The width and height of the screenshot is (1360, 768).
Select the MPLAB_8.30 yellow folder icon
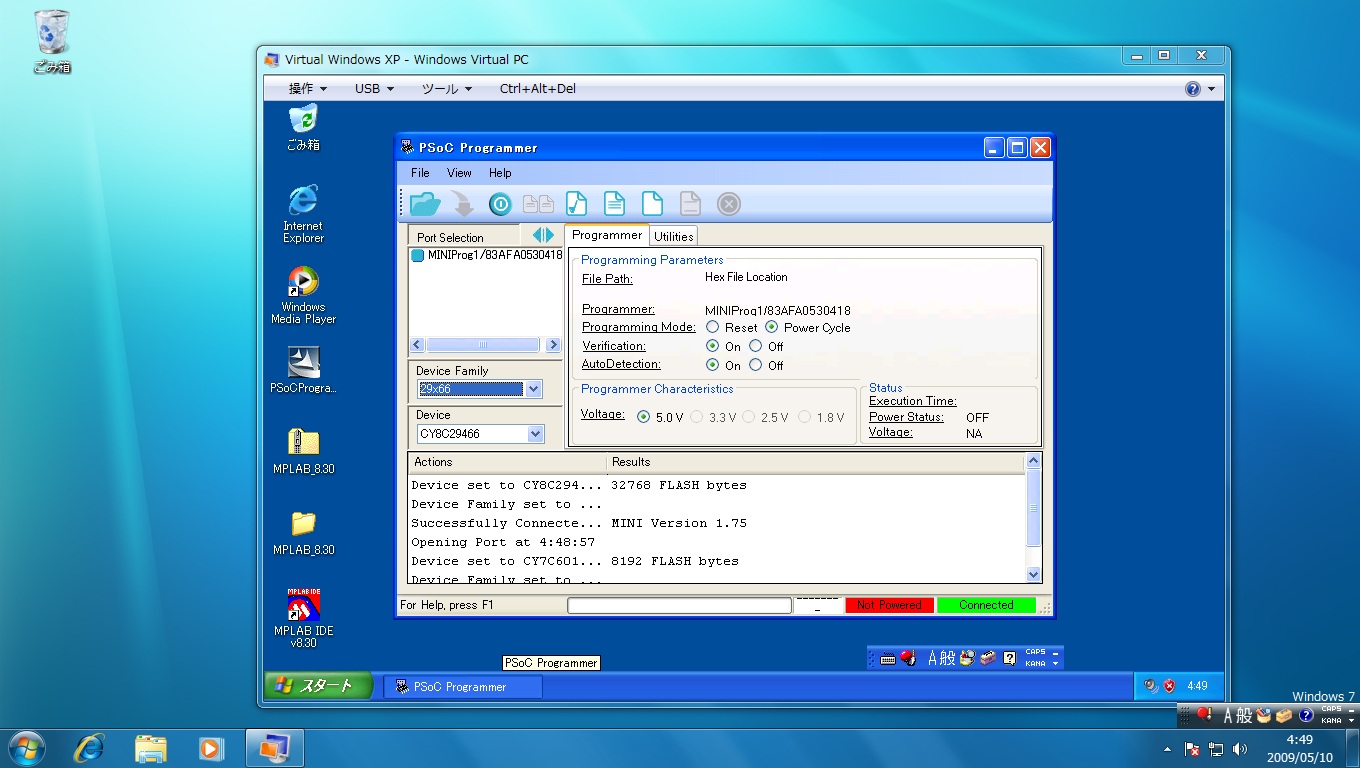click(x=303, y=533)
